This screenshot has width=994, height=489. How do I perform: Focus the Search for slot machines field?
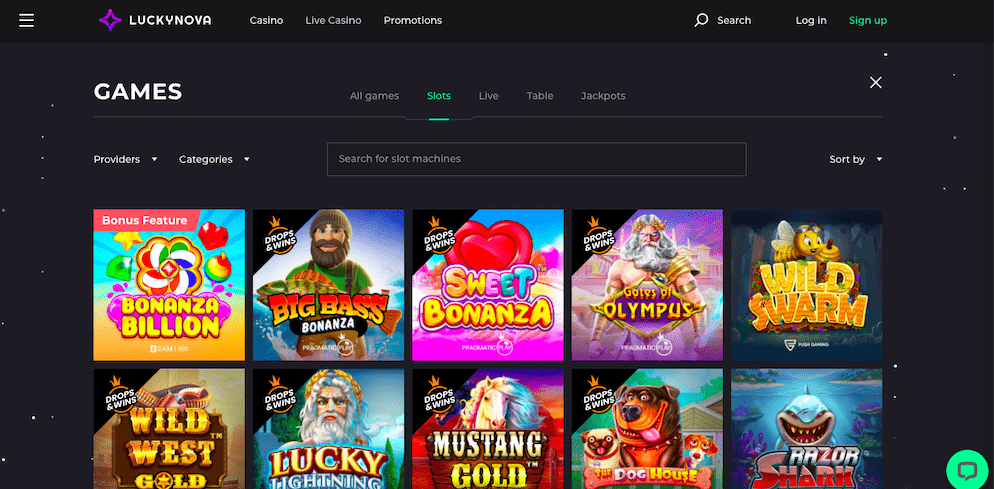[536, 159]
